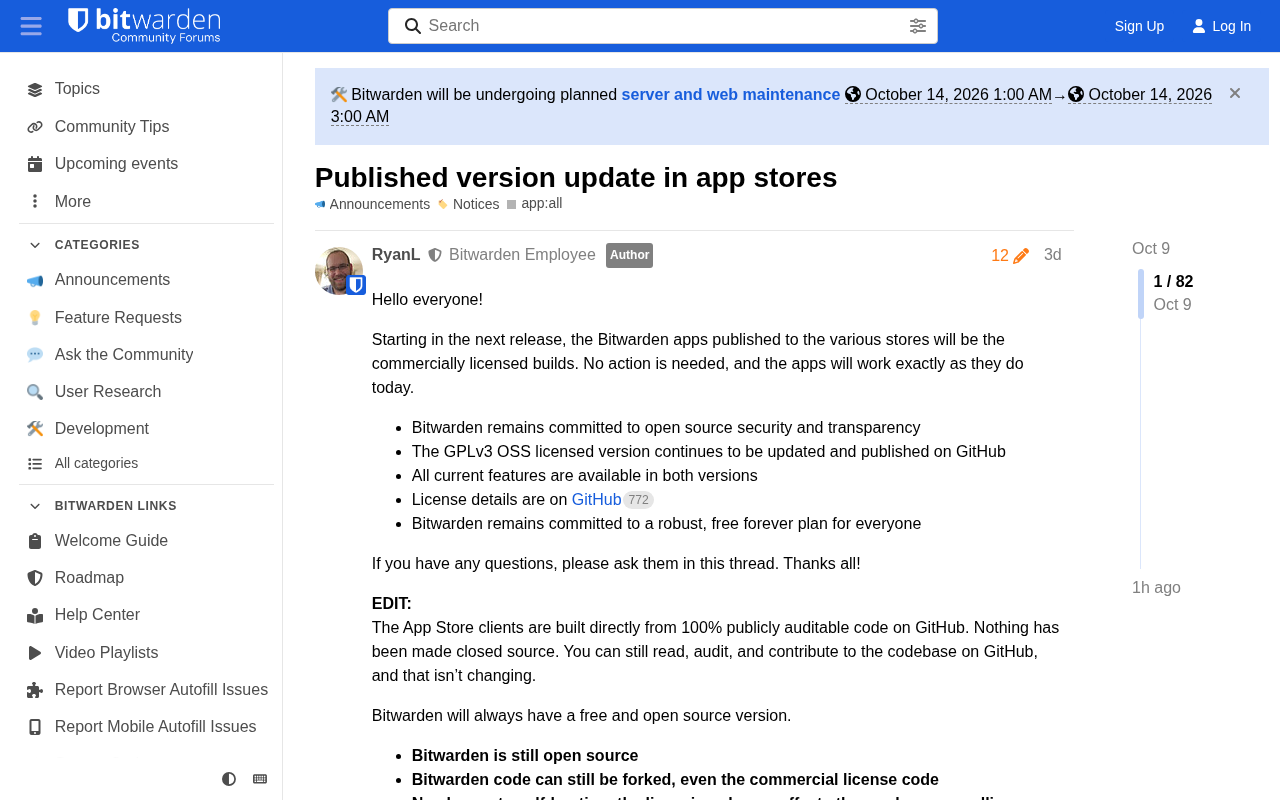This screenshot has height=800, width=1280.
Task: Open advanced search filter options icon
Action: click(x=918, y=26)
